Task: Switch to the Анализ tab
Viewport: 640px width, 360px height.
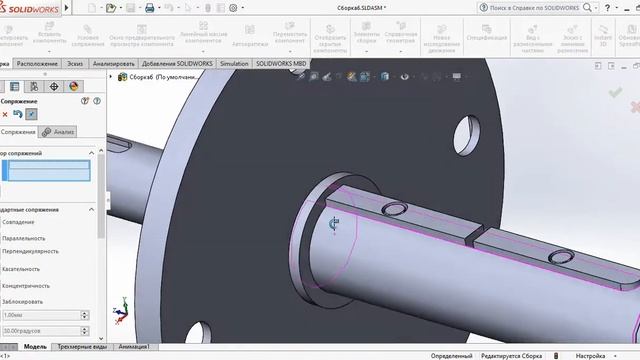Action: coord(58,132)
